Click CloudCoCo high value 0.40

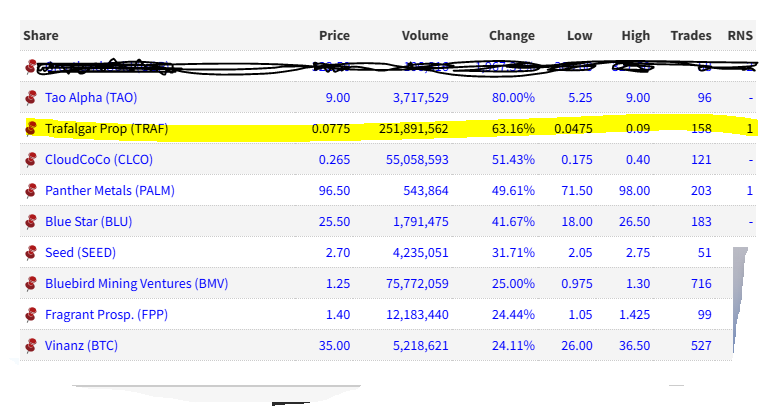click(x=638, y=159)
